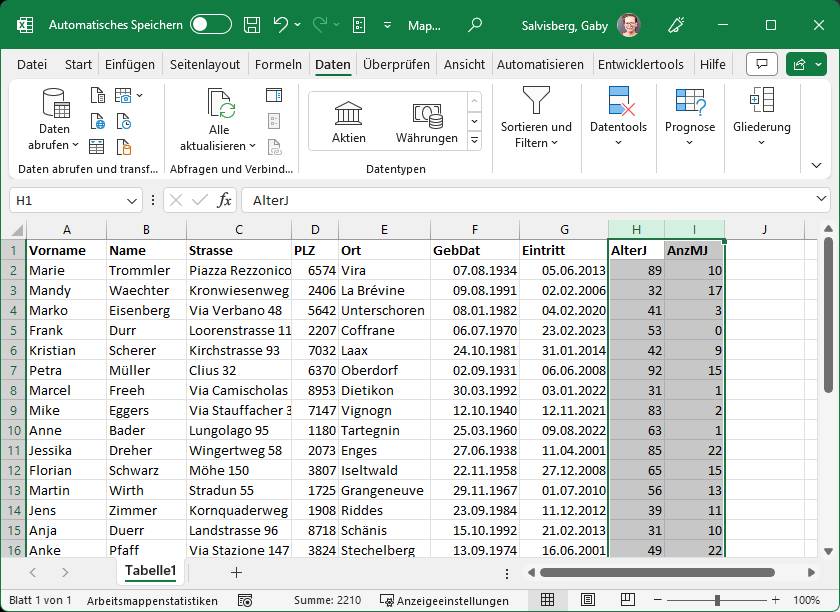Click the Queries and Connections pane icon

(274, 95)
